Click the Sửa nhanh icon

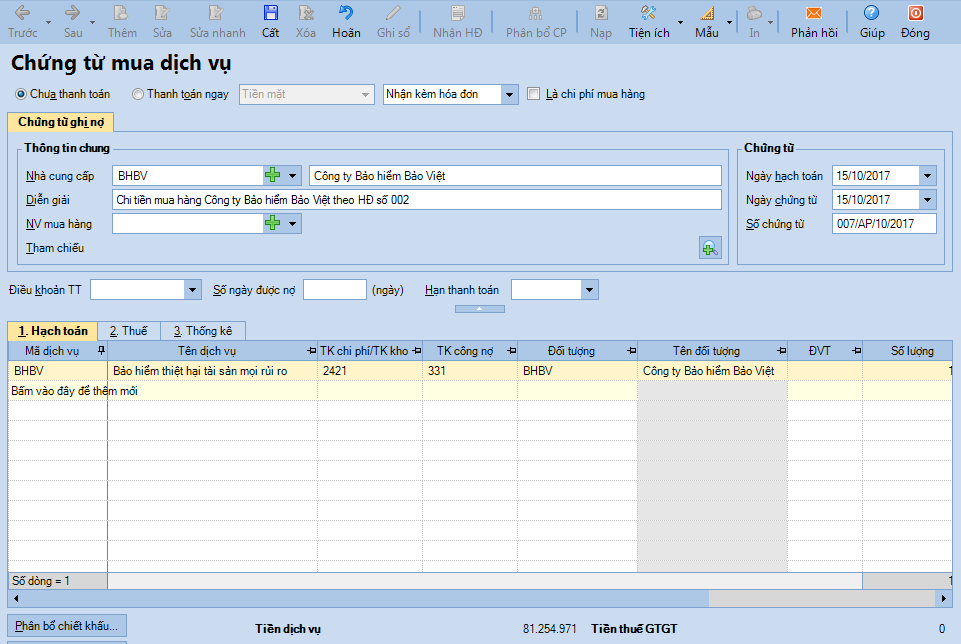coord(217,21)
